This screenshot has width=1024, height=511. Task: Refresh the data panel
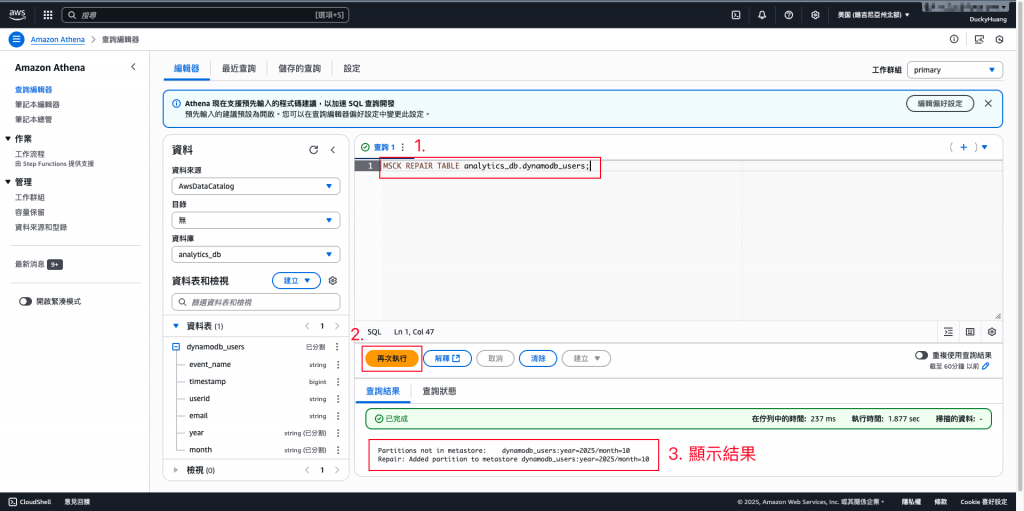tap(313, 150)
